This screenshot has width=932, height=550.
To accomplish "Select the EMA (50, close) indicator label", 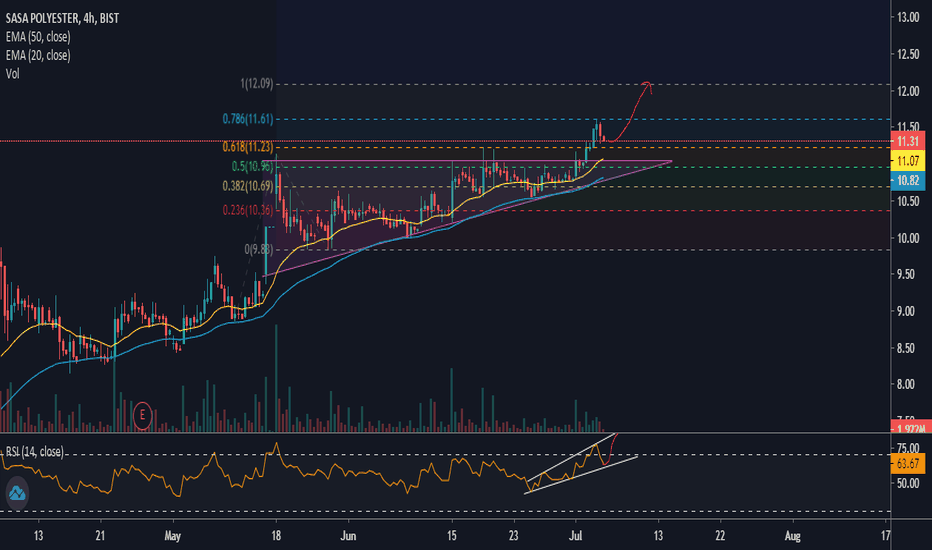I will 38,37.
